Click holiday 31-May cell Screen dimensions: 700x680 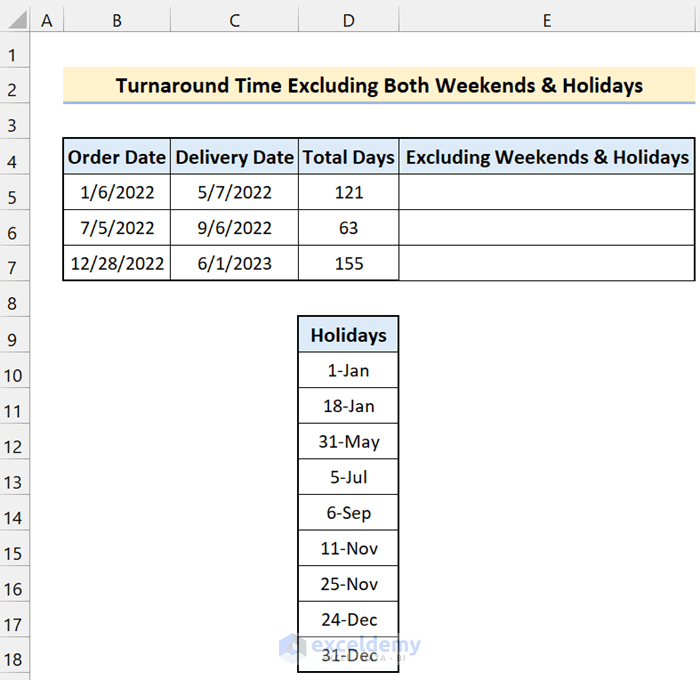(349, 441)
